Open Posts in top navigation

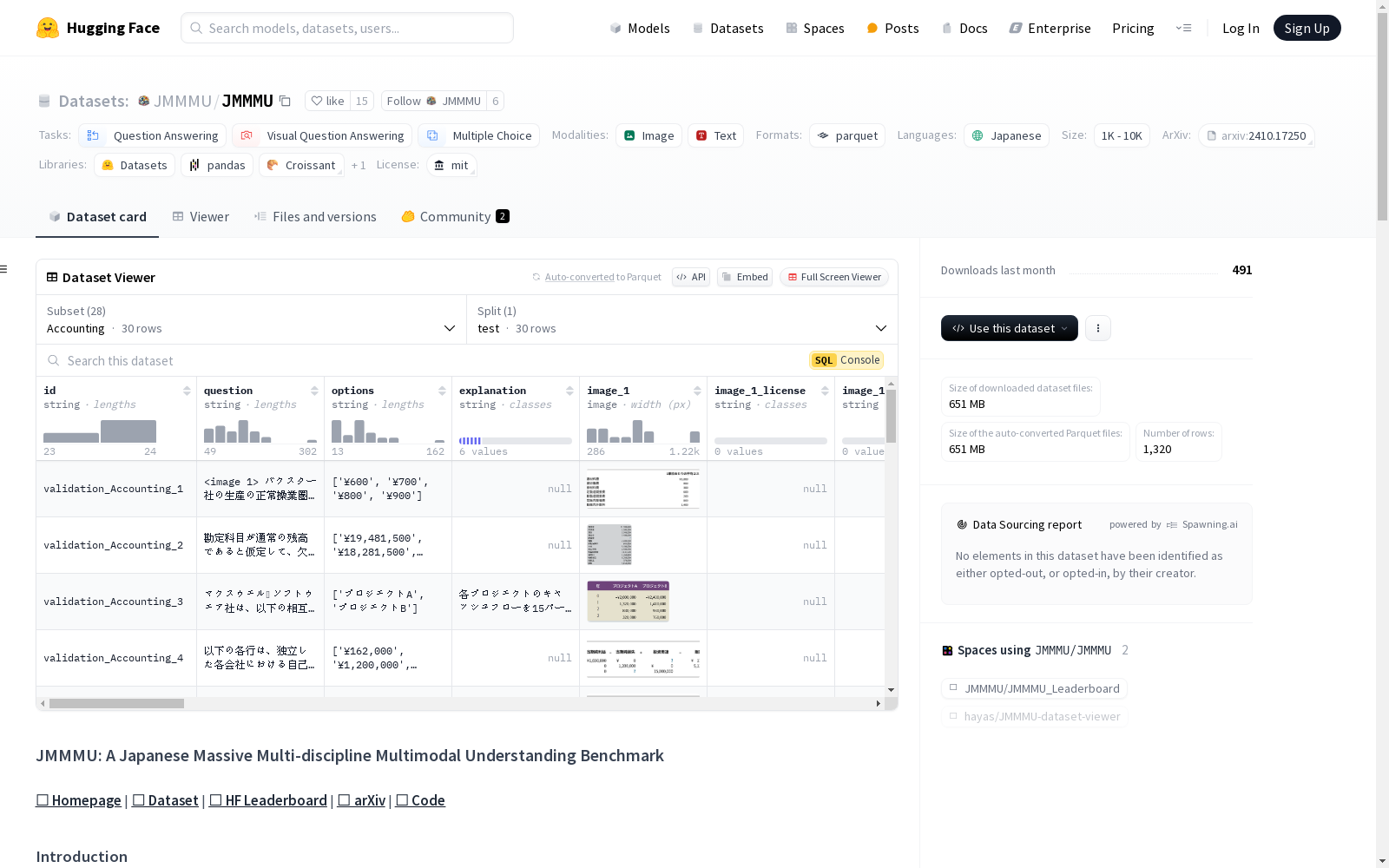(x=892, y=28)
